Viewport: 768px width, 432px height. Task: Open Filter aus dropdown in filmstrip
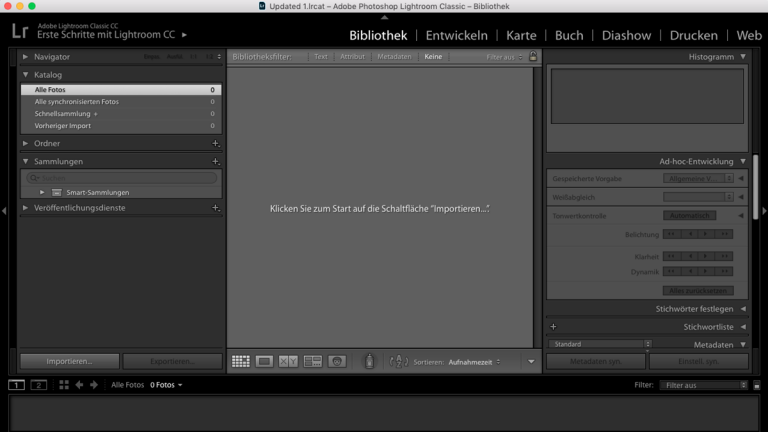pos(703,385)
